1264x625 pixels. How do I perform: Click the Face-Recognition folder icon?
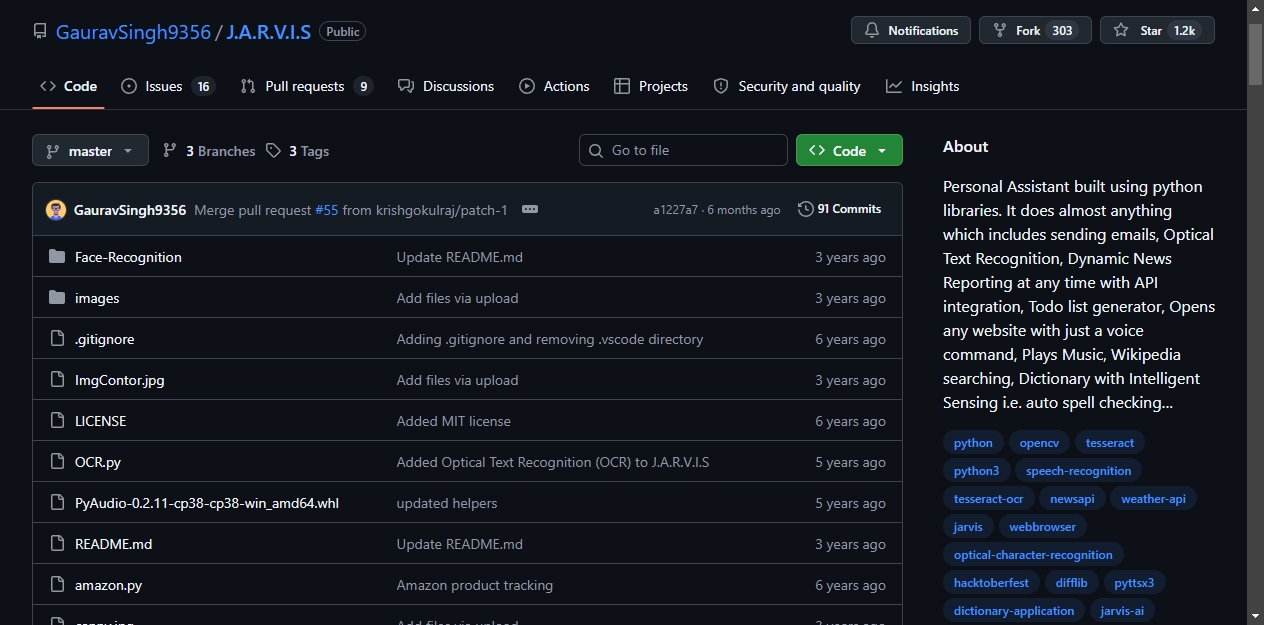[57, 257]
